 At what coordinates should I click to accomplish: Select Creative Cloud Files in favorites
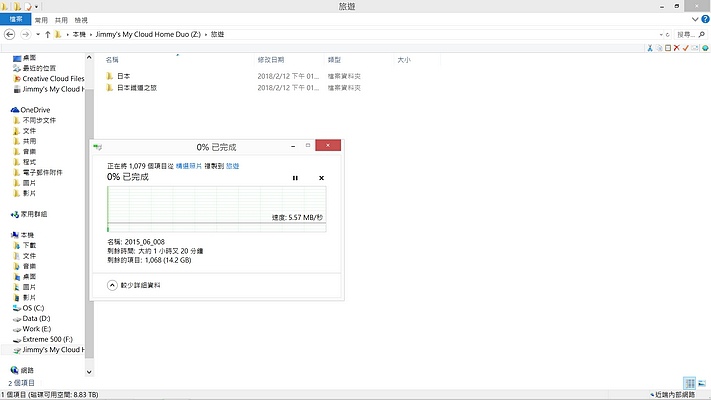point(49,78)
